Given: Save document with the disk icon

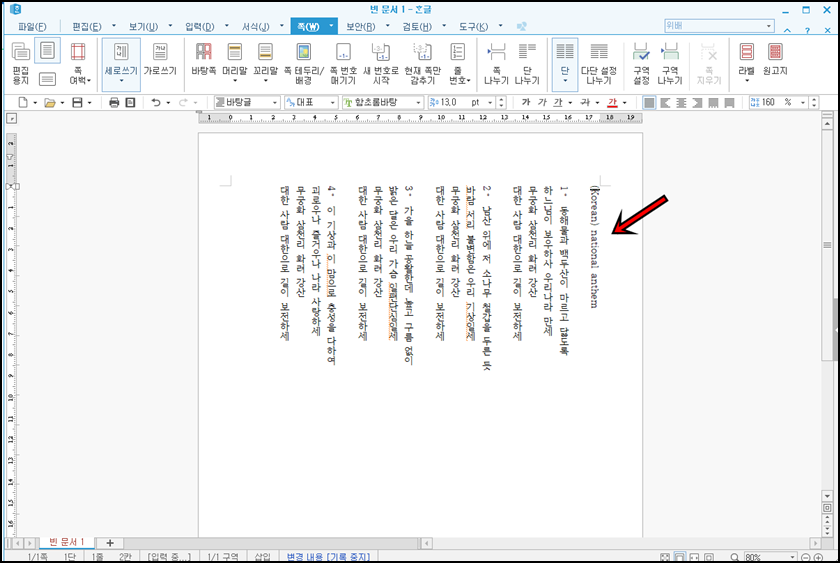Looking at the screenshot, I should (x=77, y=102).
